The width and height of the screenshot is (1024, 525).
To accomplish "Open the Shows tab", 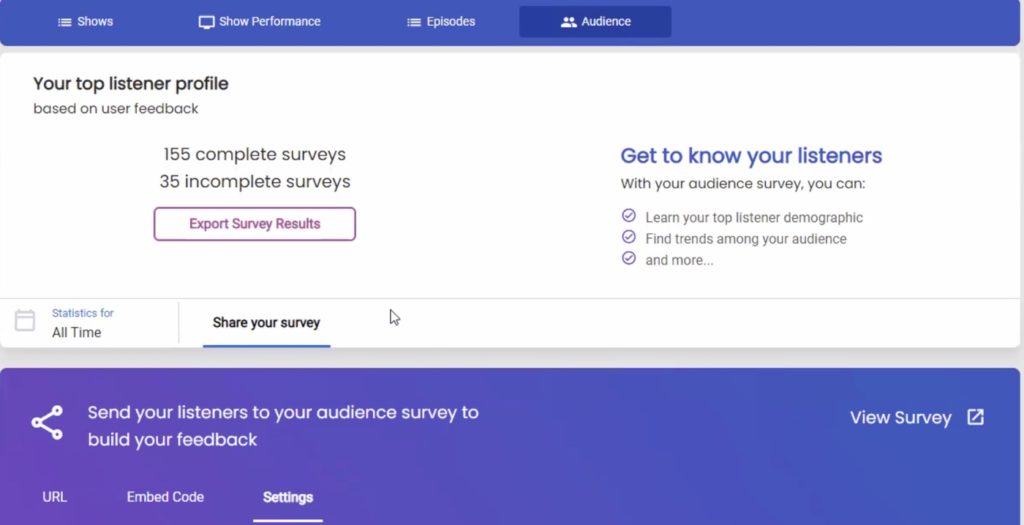I will [86, 22].
